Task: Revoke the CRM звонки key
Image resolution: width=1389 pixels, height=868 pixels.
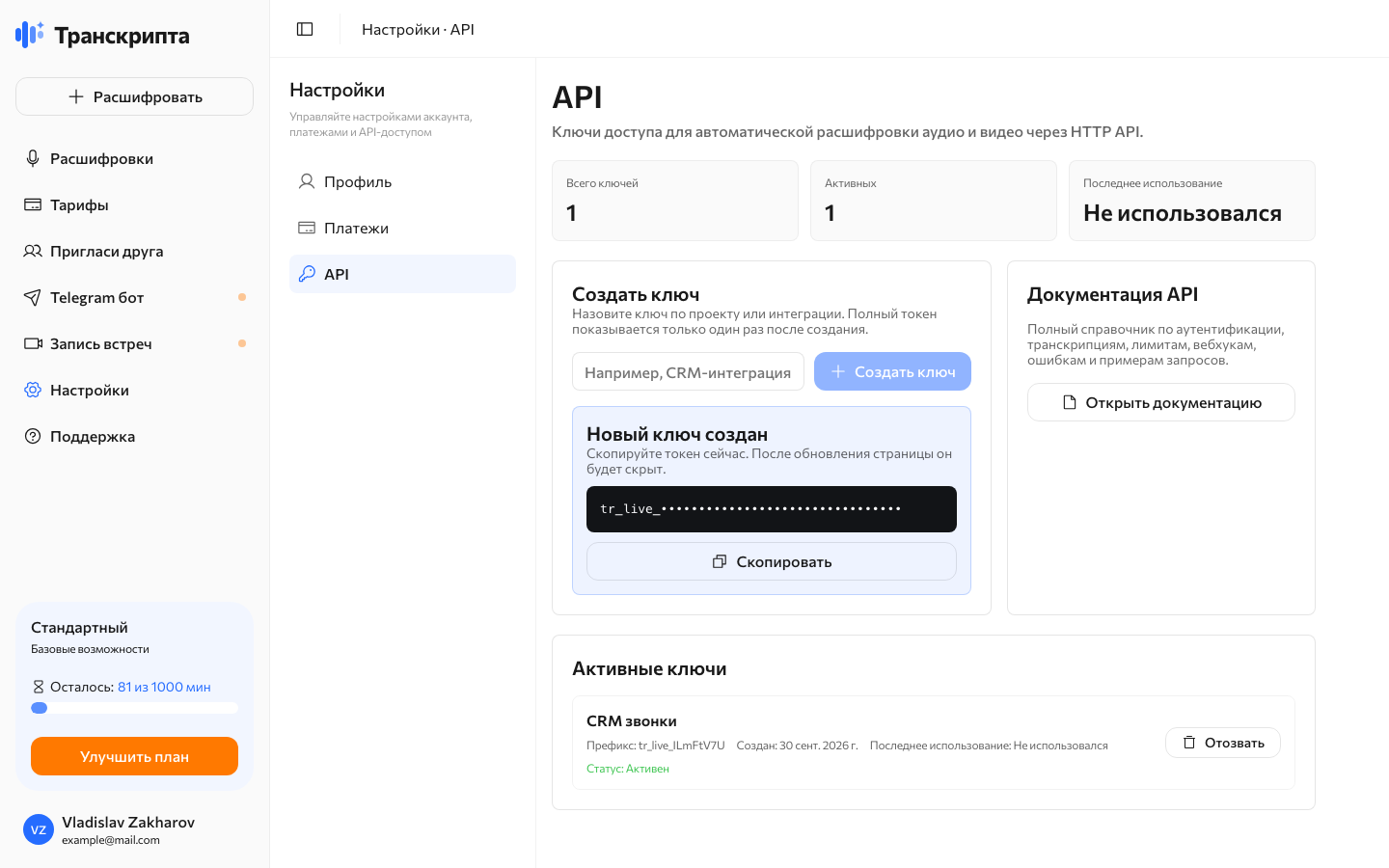Action: click(1223, 743)
